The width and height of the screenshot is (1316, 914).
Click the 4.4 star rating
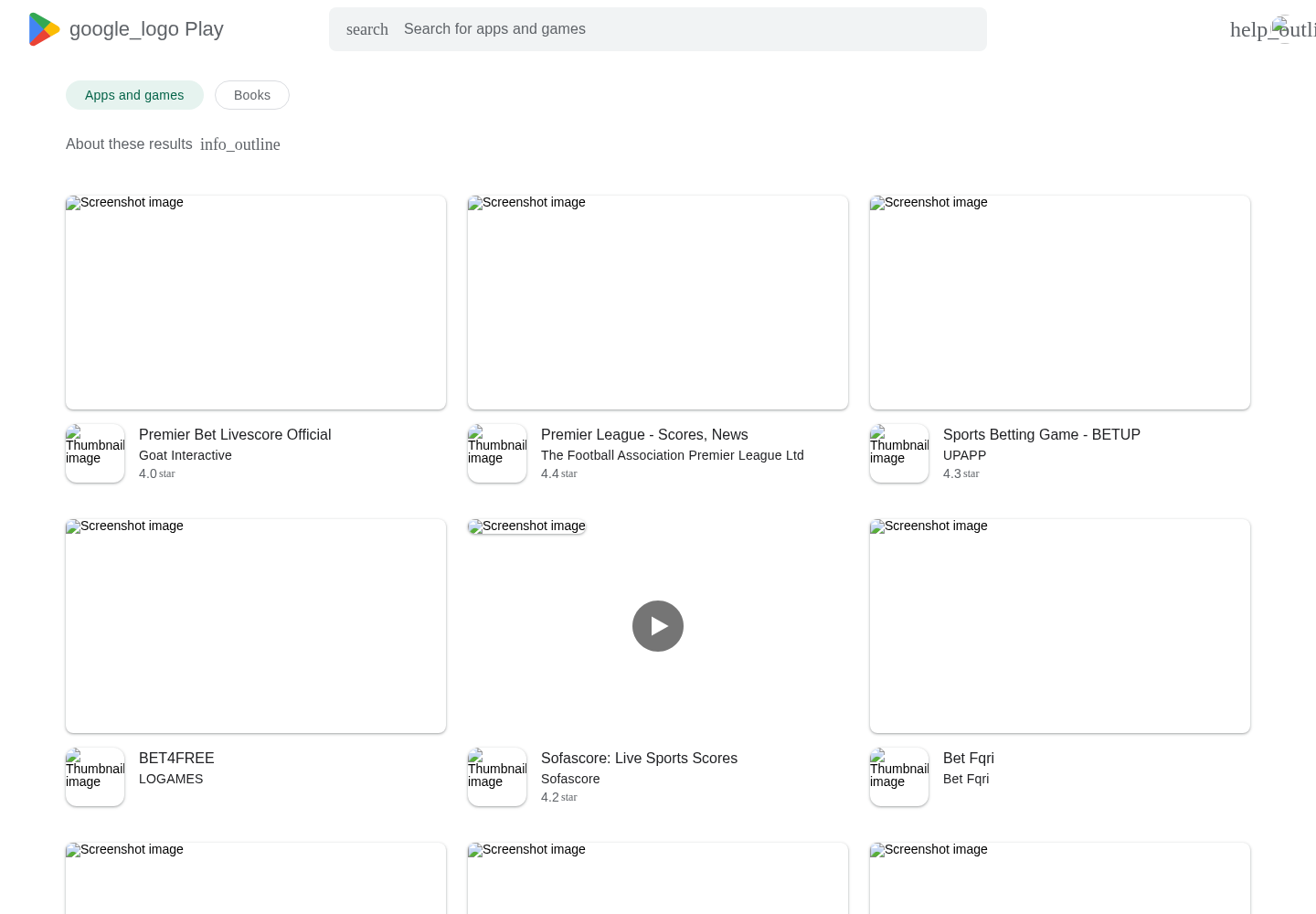point(559,473)
